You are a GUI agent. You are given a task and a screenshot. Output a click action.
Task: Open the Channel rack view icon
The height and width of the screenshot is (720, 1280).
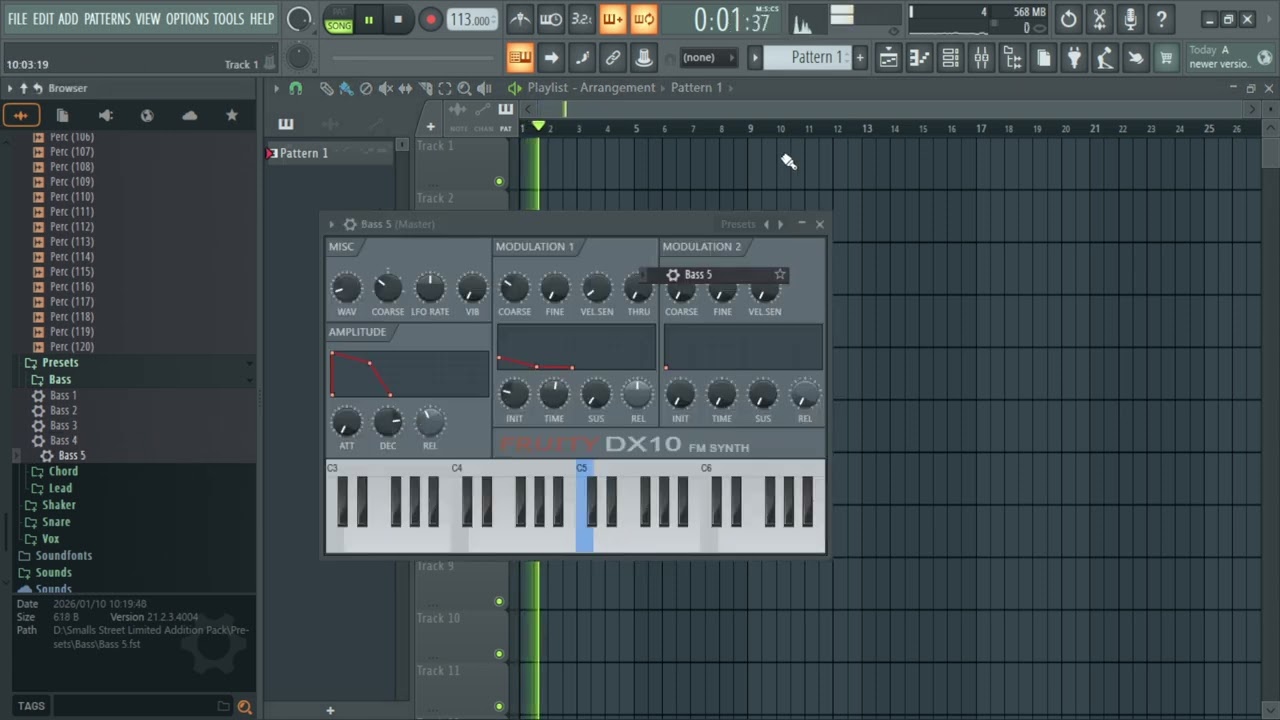coord(951,58)
